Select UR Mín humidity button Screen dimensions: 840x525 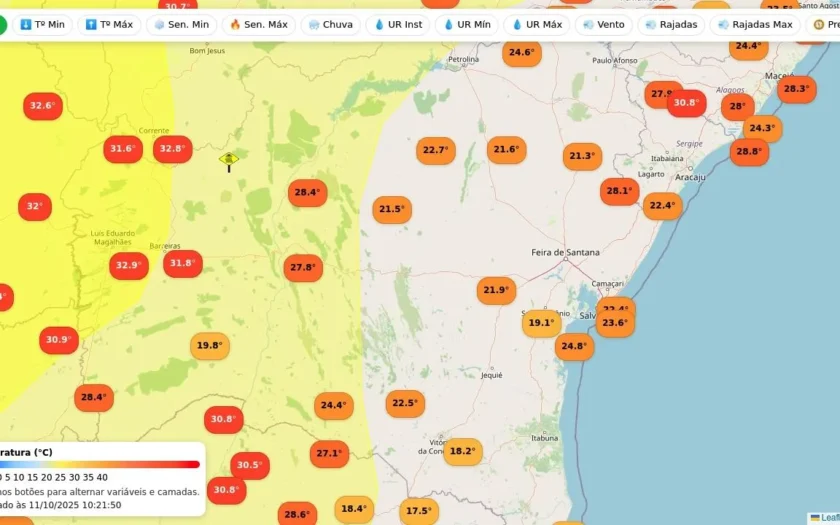point(467,25)
